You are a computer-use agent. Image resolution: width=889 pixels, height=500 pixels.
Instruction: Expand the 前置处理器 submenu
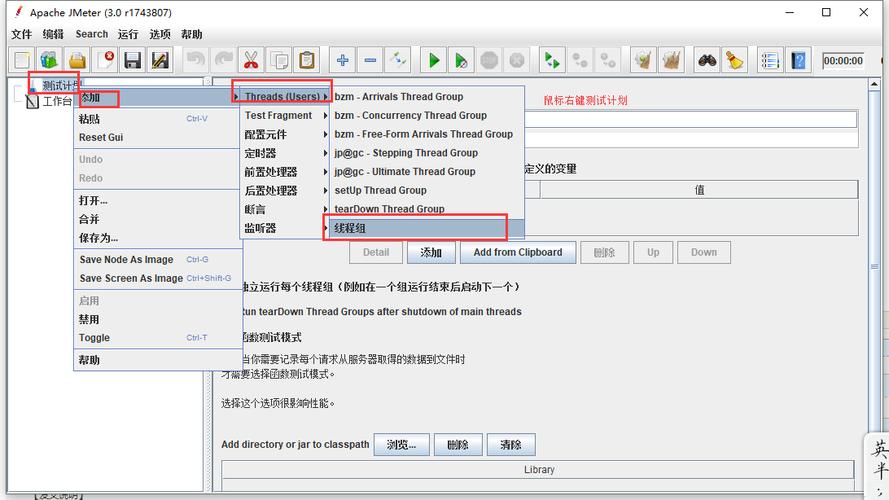coord(286,172)
